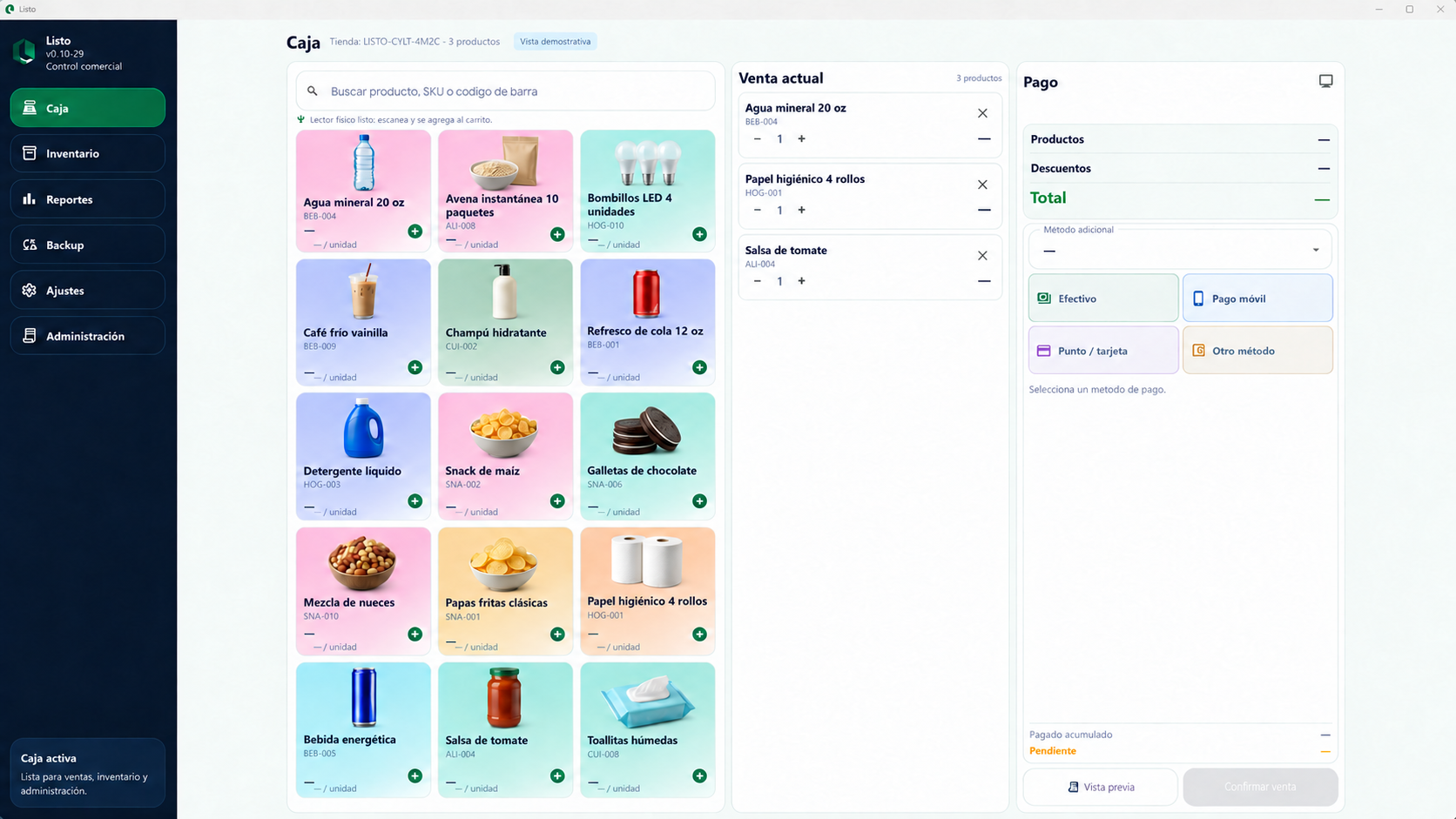Click the Vista demostrativa badge
This screenshot has height=819, width=1456.
point(555,41)
